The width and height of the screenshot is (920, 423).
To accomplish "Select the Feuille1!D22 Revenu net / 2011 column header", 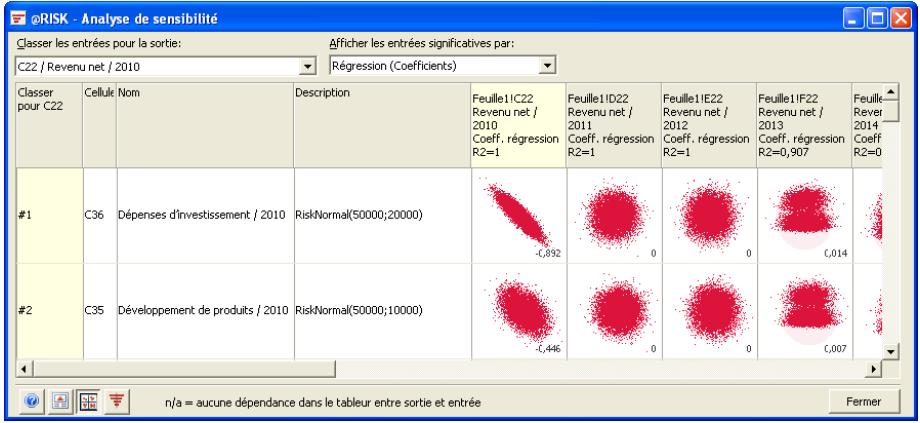I will [x=614, y=125].
